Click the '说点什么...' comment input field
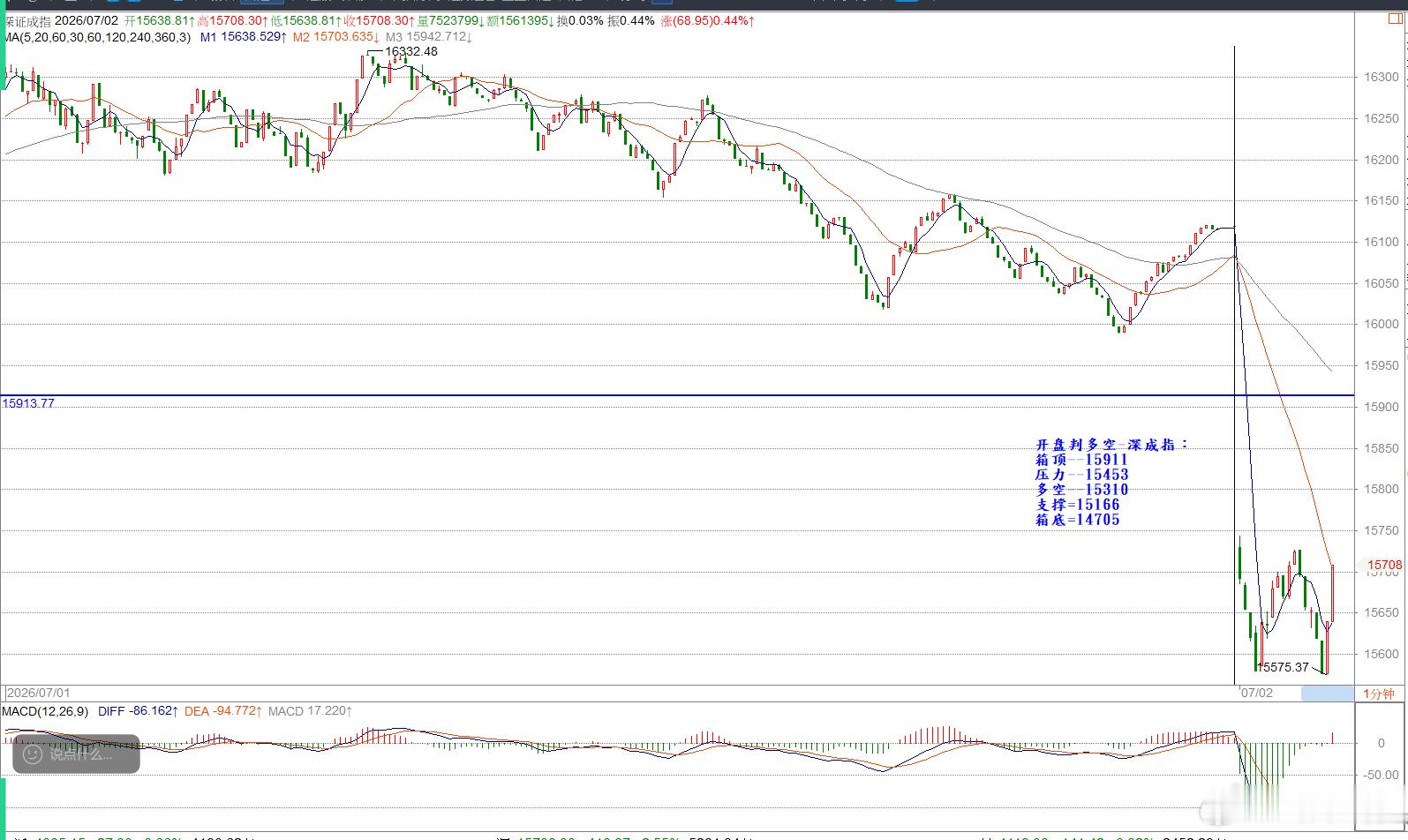Image resolution: width=1408 pixels, height=840 pixels. pyautogui.click(x=76, y=754)
